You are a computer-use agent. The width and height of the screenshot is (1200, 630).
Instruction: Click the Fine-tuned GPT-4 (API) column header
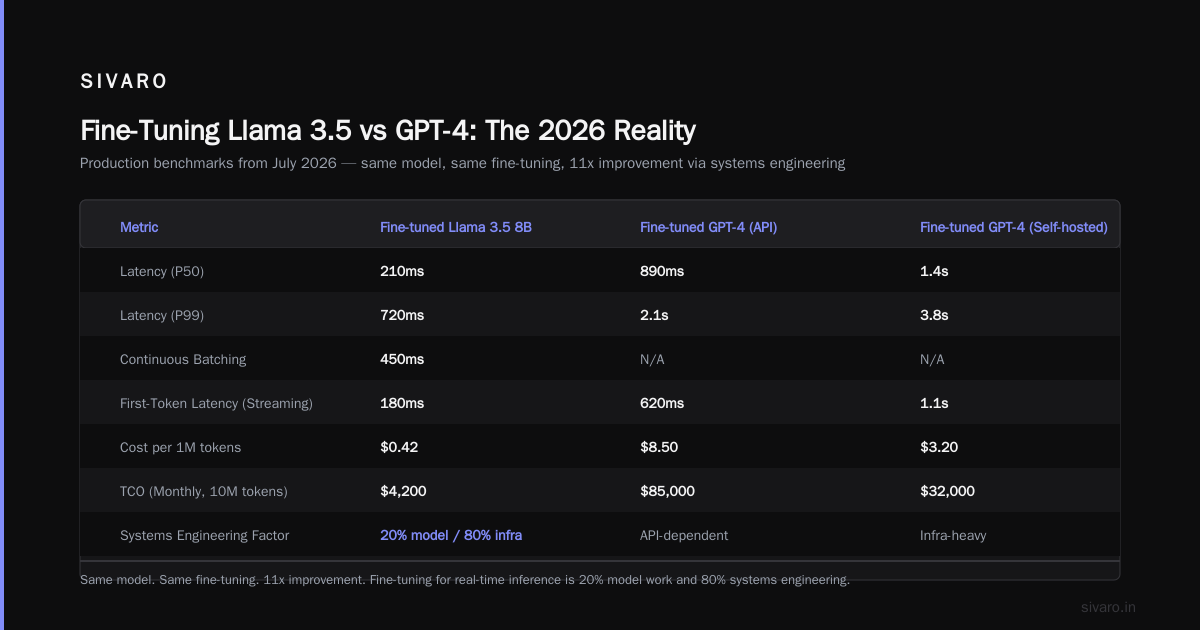pos(708,227)
